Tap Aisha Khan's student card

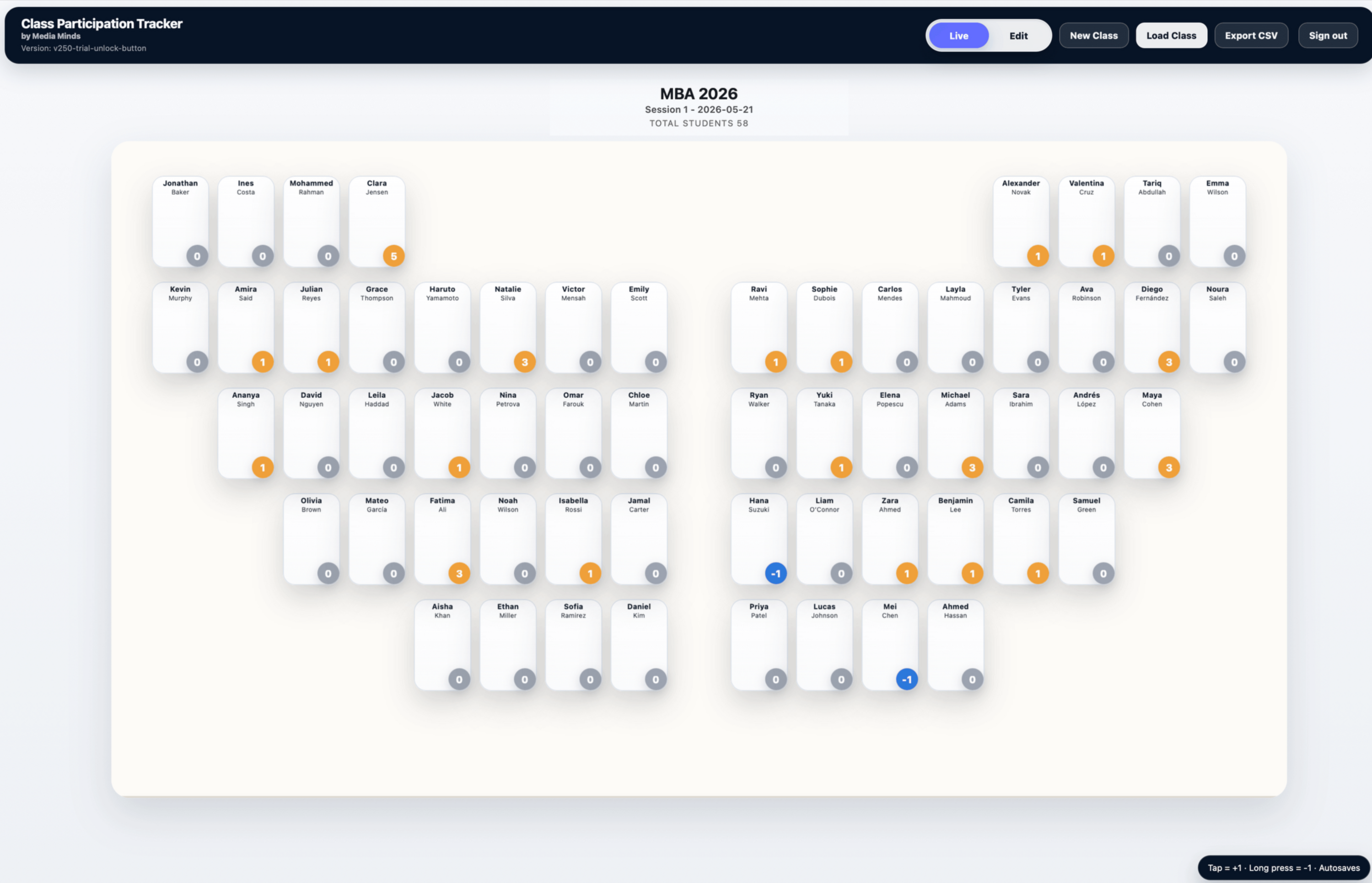(x=442, y=644)
